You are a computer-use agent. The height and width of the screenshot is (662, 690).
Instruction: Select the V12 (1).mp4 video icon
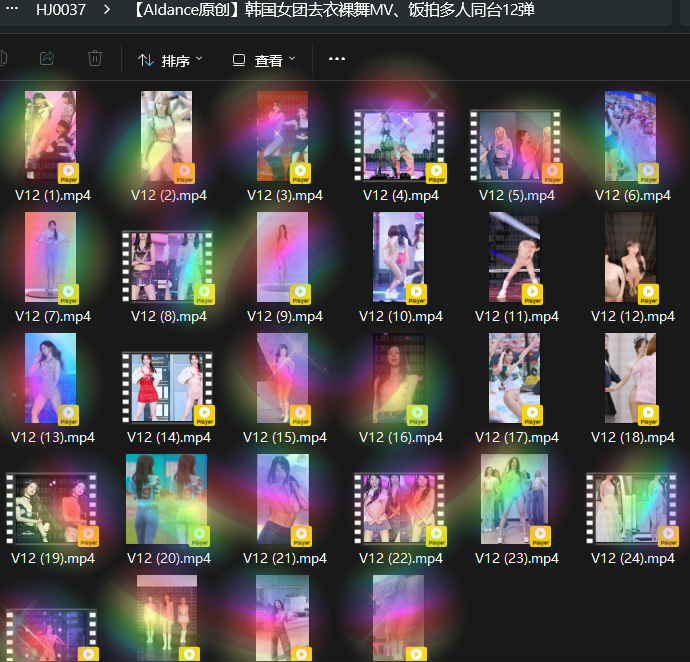pos(51,137)
